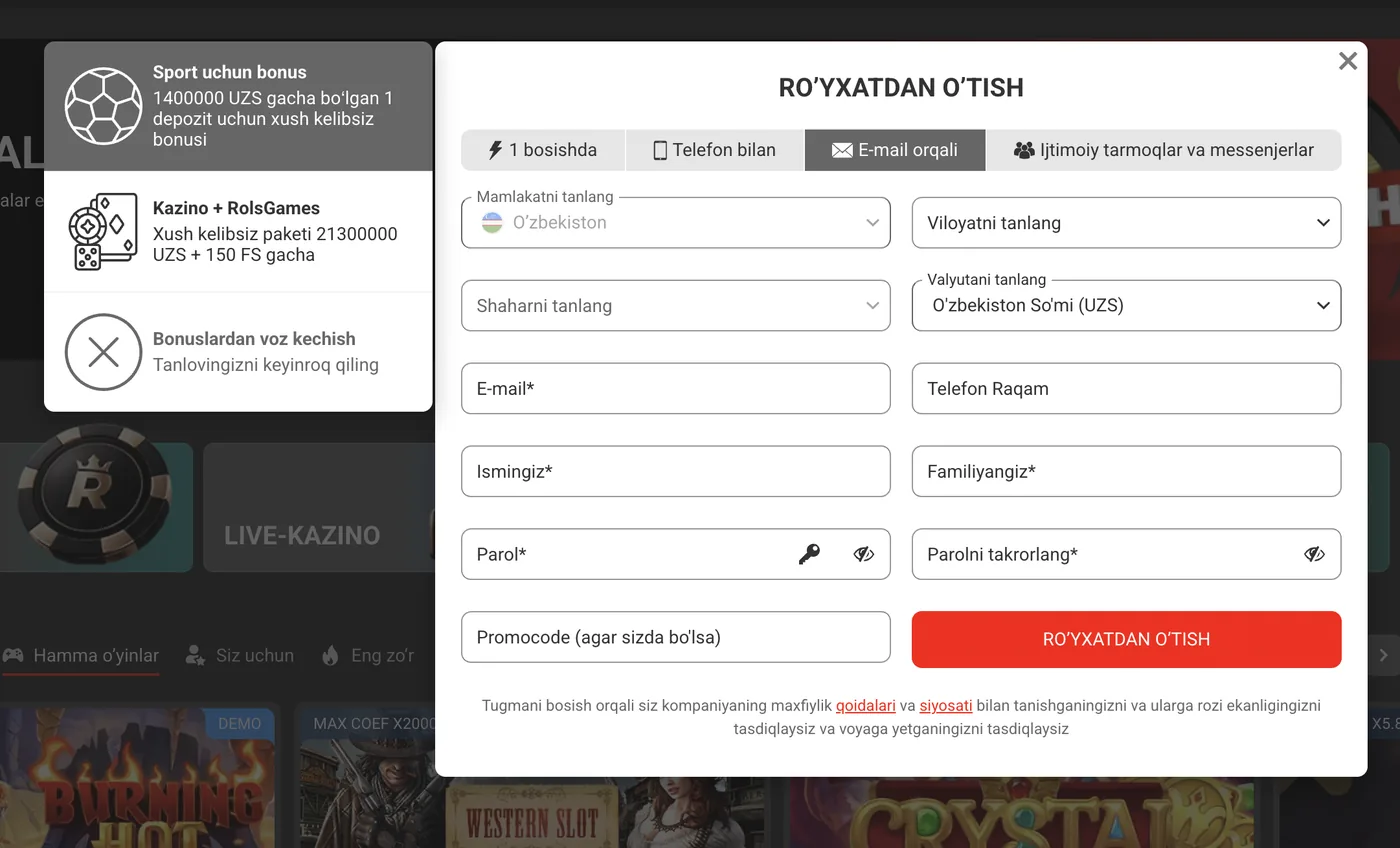Click the right arrow on games tabs

click(x=1384, y=655)
